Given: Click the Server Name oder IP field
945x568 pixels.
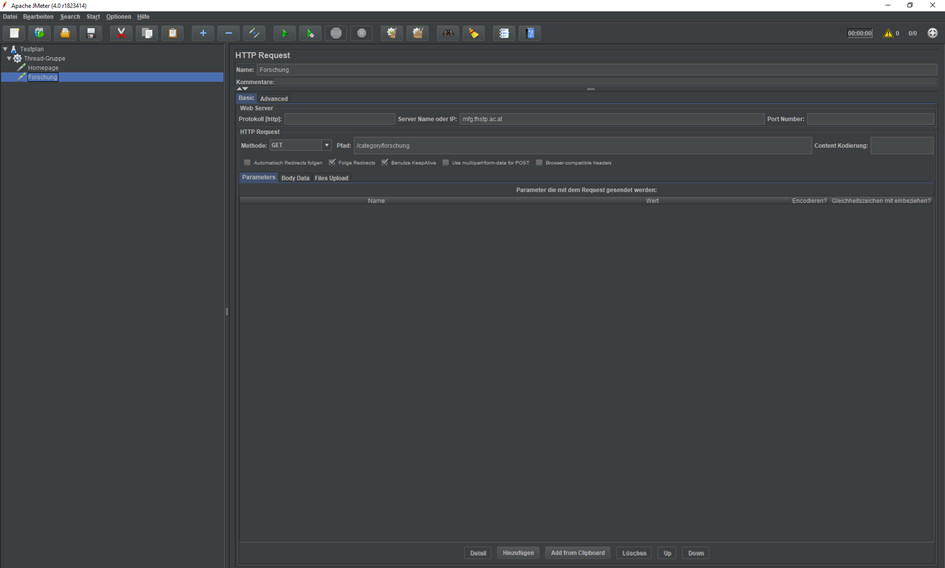Looking at the screenshot, I should click(612, 119).
